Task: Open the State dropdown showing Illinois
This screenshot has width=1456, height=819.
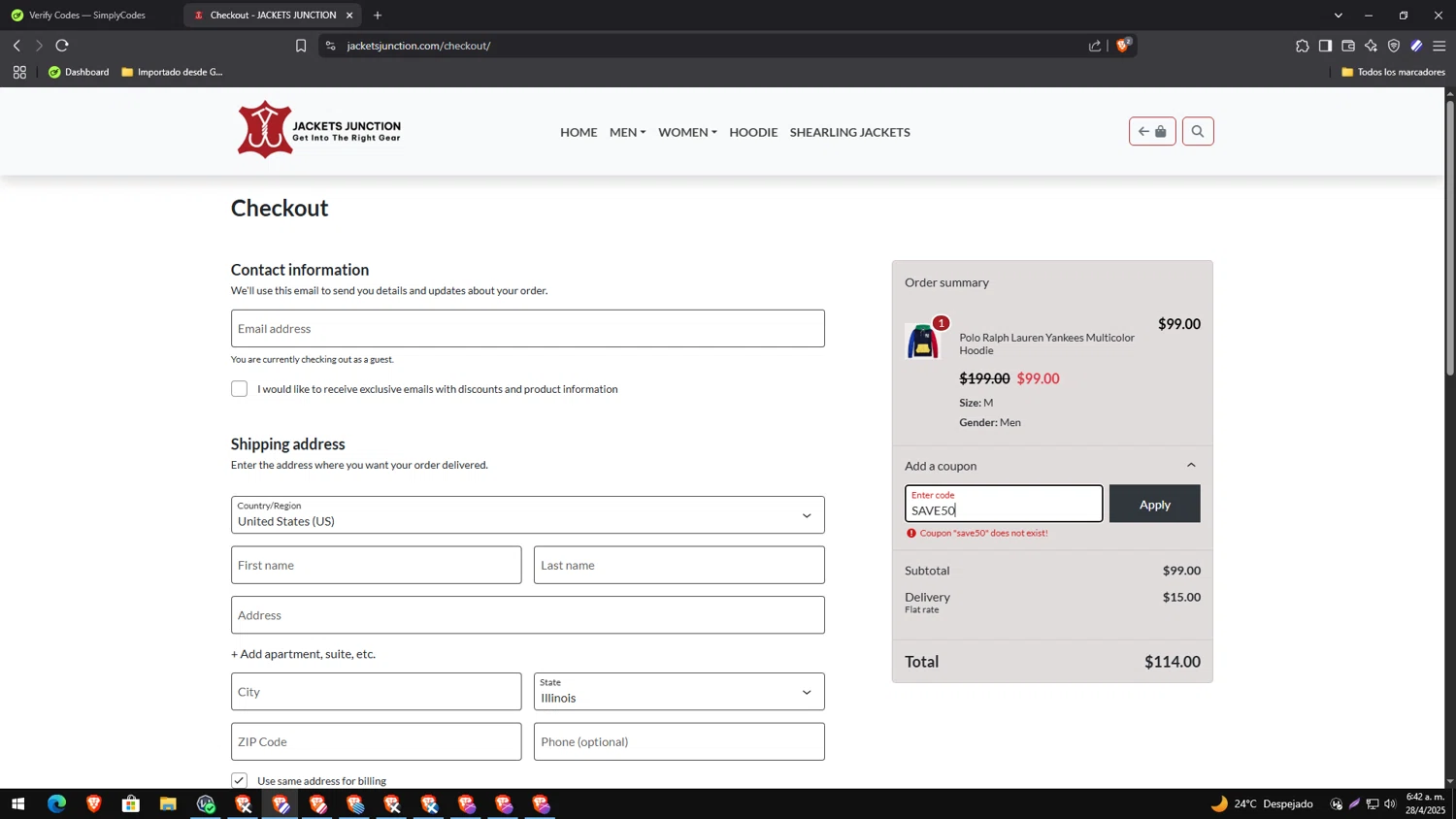Action: (678, 692)
